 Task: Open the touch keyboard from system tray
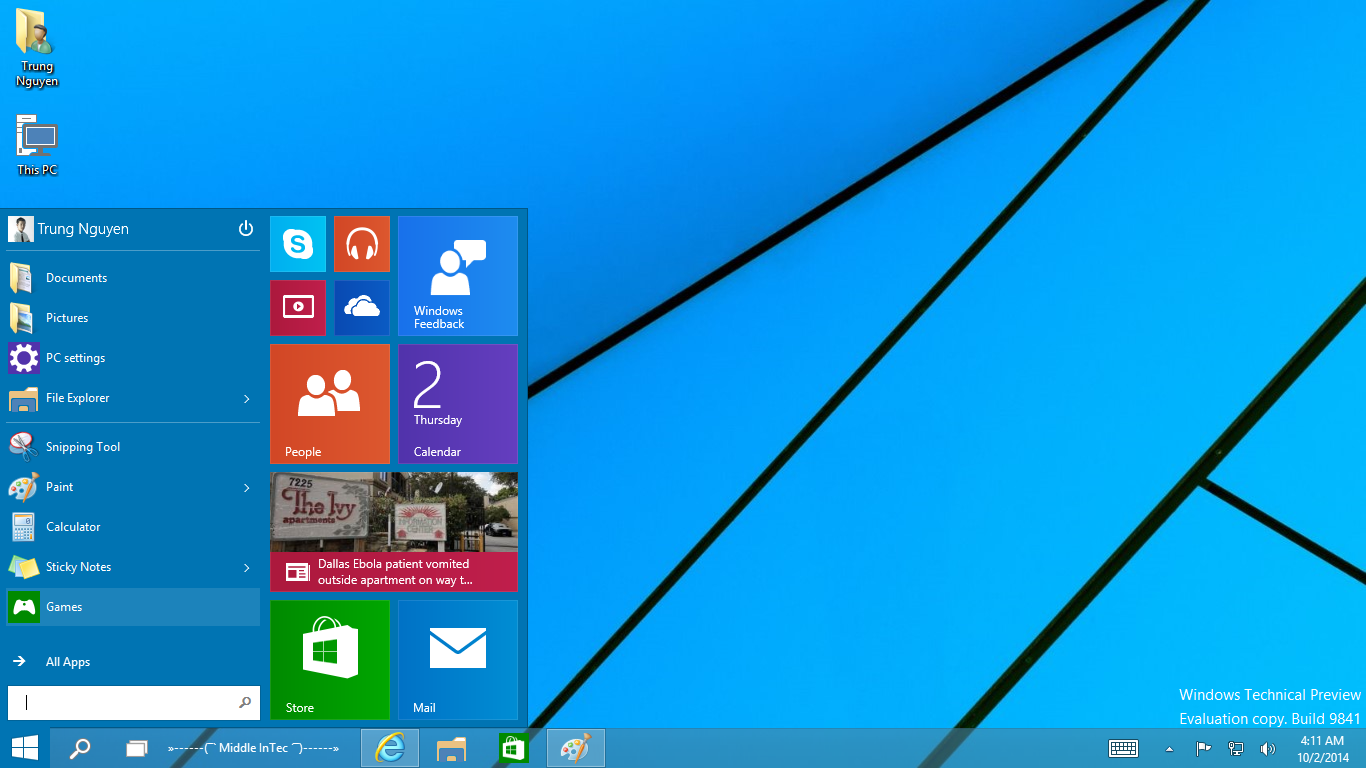1124,748
